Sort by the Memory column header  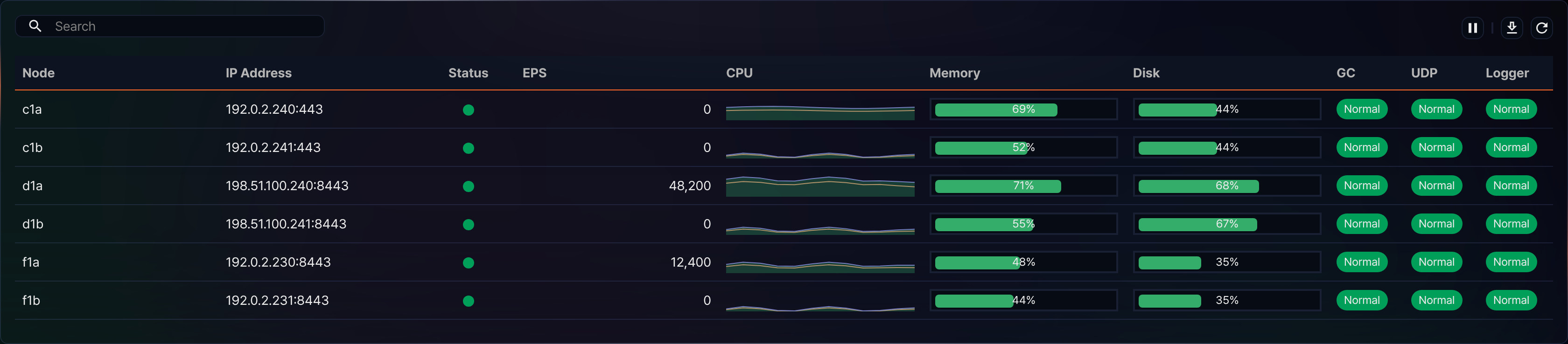pyautogui.click(x=954, y=73)
